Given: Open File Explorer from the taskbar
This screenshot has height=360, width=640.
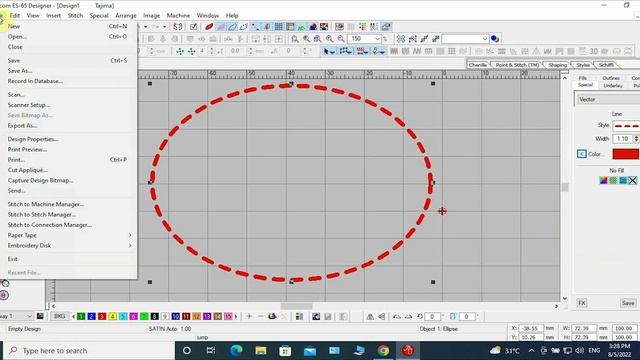Looking at the screenshot, I should coord(261,350).
